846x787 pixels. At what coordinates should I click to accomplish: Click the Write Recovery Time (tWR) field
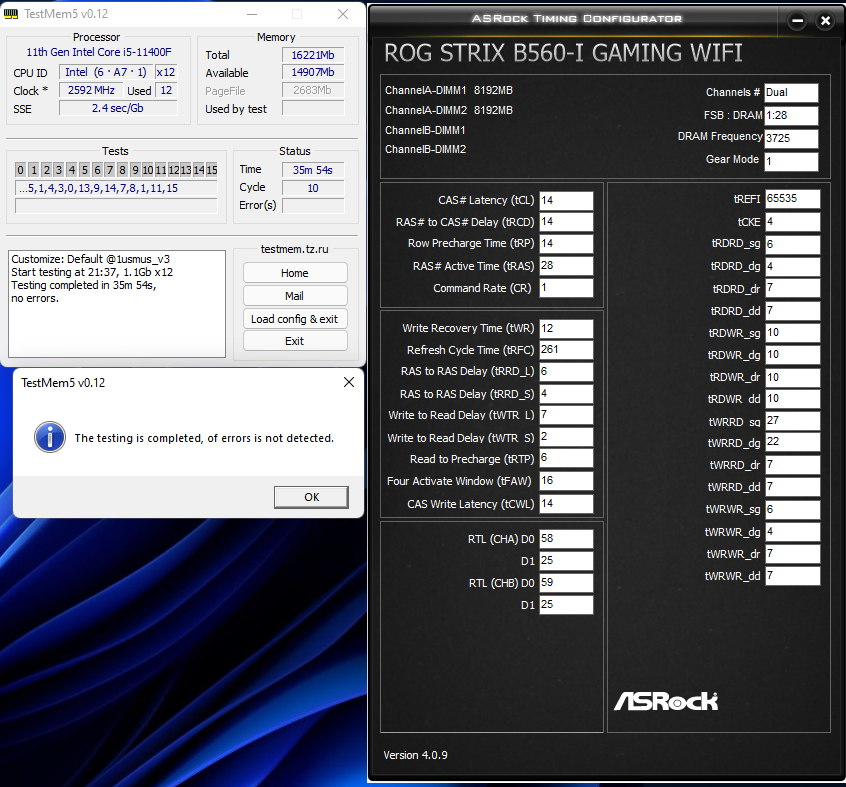566,328
